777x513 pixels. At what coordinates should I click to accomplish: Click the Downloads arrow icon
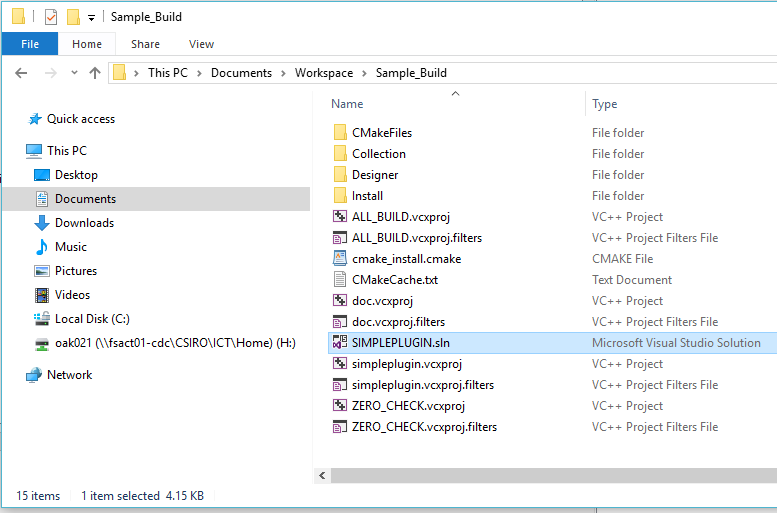[x=42, y=223]
